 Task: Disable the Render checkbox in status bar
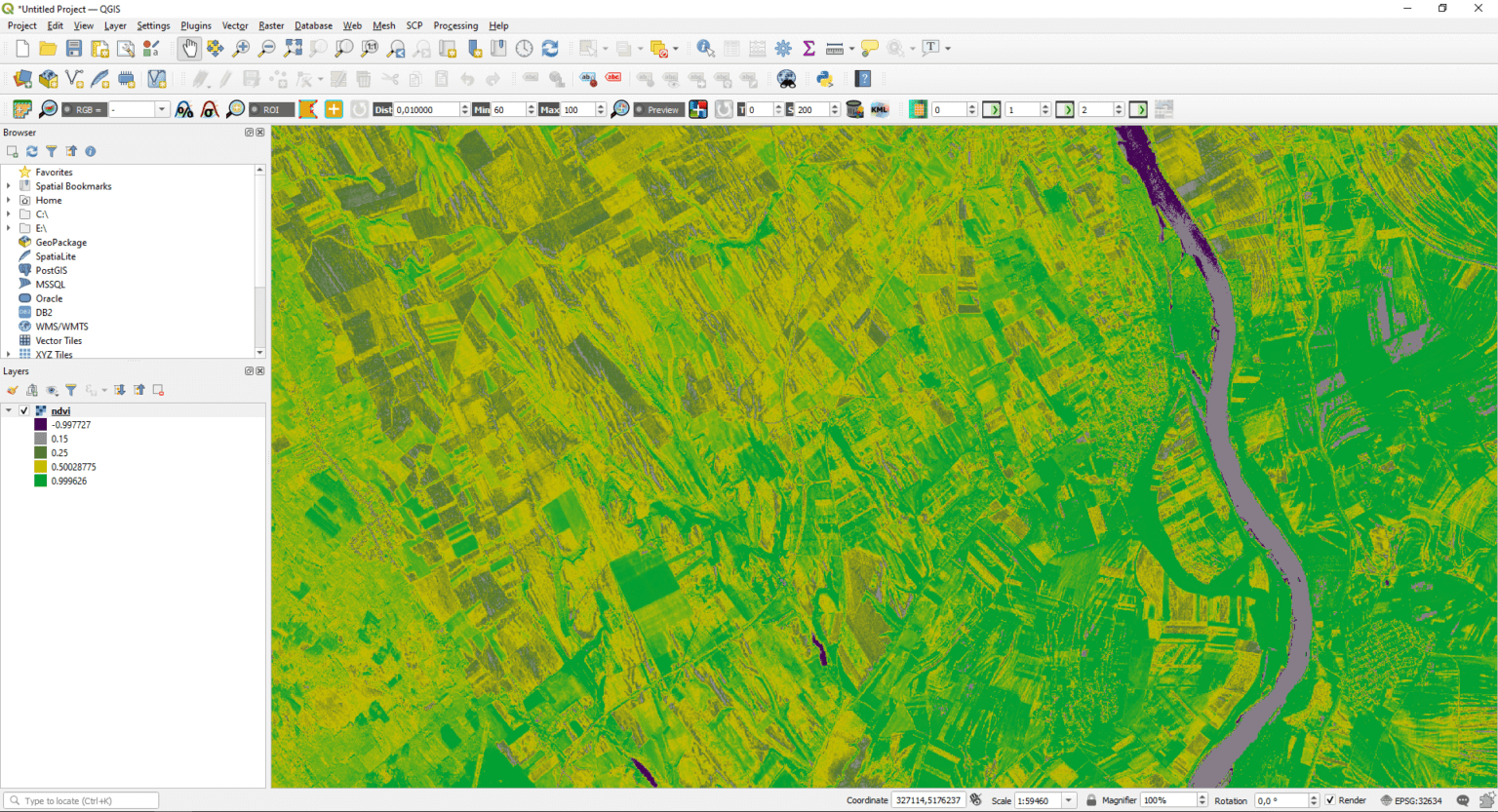click(x=1332, y=799)
